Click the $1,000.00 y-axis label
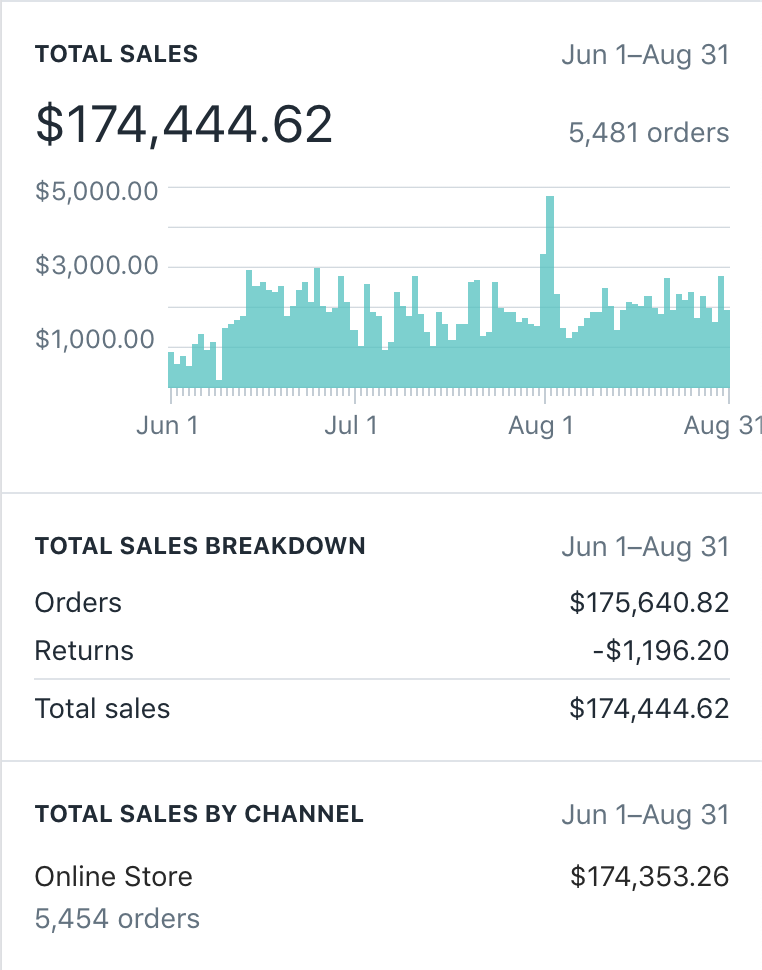Viewport: 762px width, 970px height. tap(95, 340)
